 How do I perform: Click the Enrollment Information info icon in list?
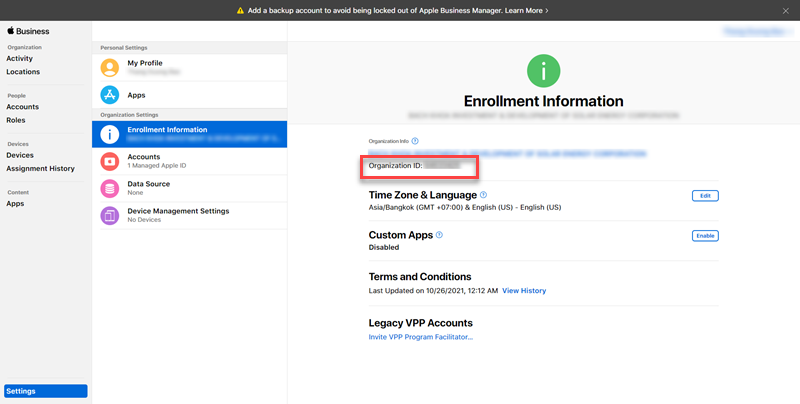110,134
